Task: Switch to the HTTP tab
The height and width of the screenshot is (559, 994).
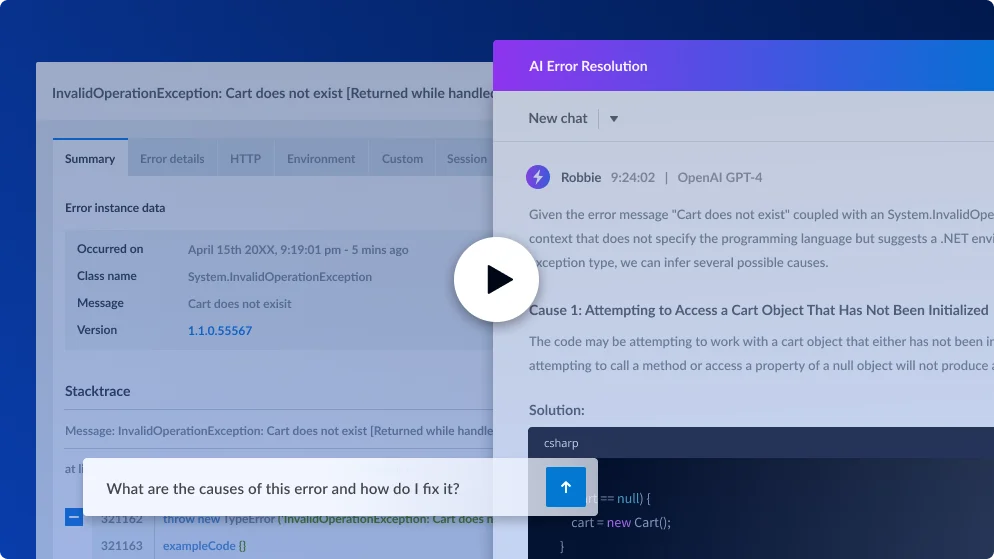Action: [245, 158]
